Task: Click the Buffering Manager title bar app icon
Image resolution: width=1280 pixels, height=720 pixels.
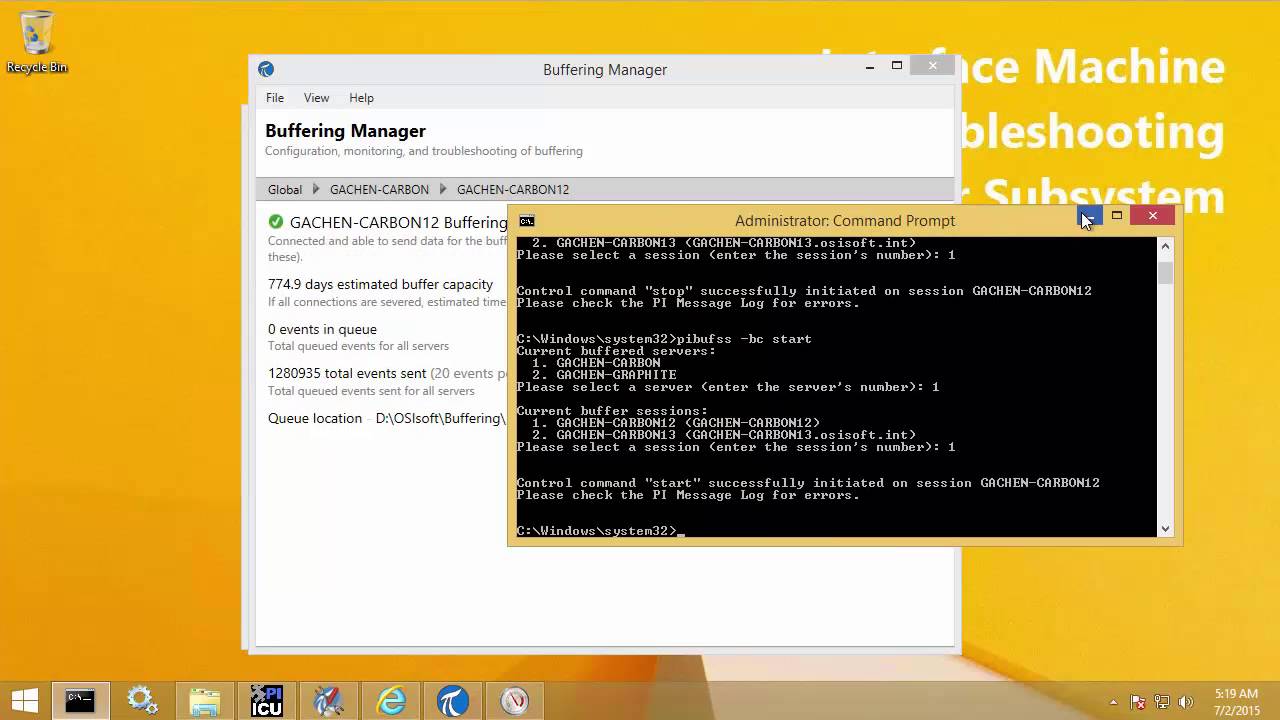Action: click(x=266, y=69)
